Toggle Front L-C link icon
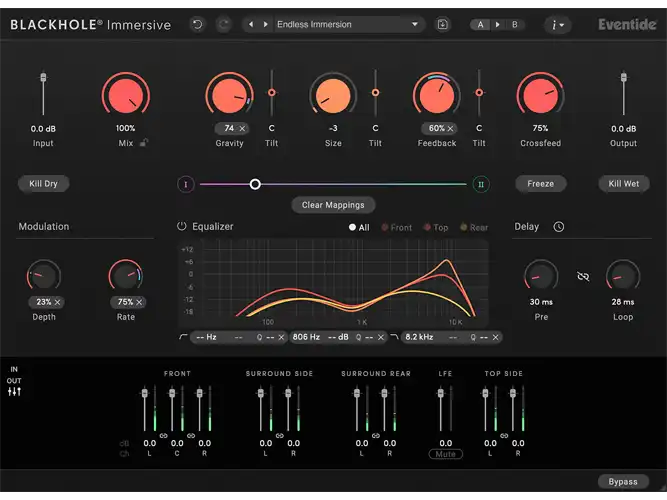667x500 pixels. tap(163, 436)
